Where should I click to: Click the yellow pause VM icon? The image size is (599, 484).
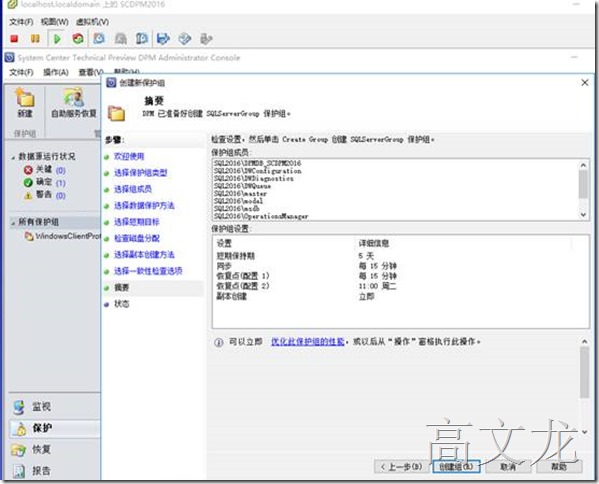(35, 39)
